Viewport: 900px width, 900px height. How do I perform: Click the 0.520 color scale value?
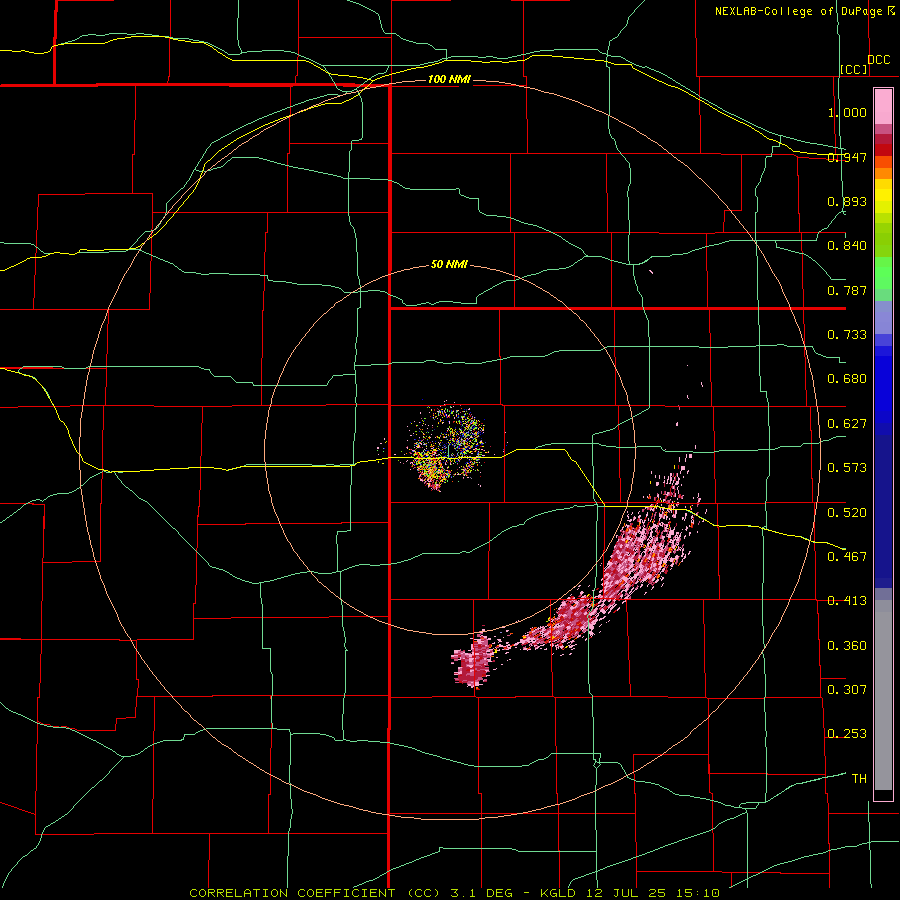point(847,513)
